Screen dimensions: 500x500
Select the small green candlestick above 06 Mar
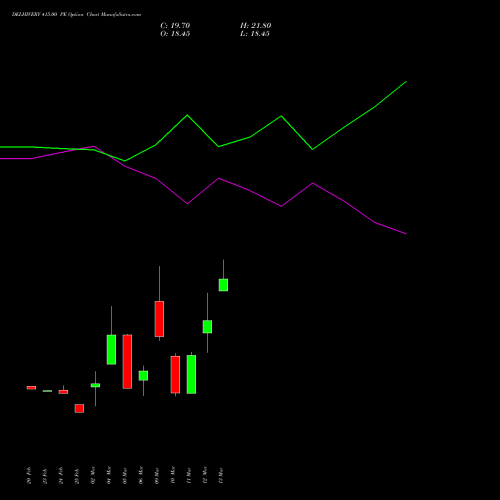click(x=143, y=376)
